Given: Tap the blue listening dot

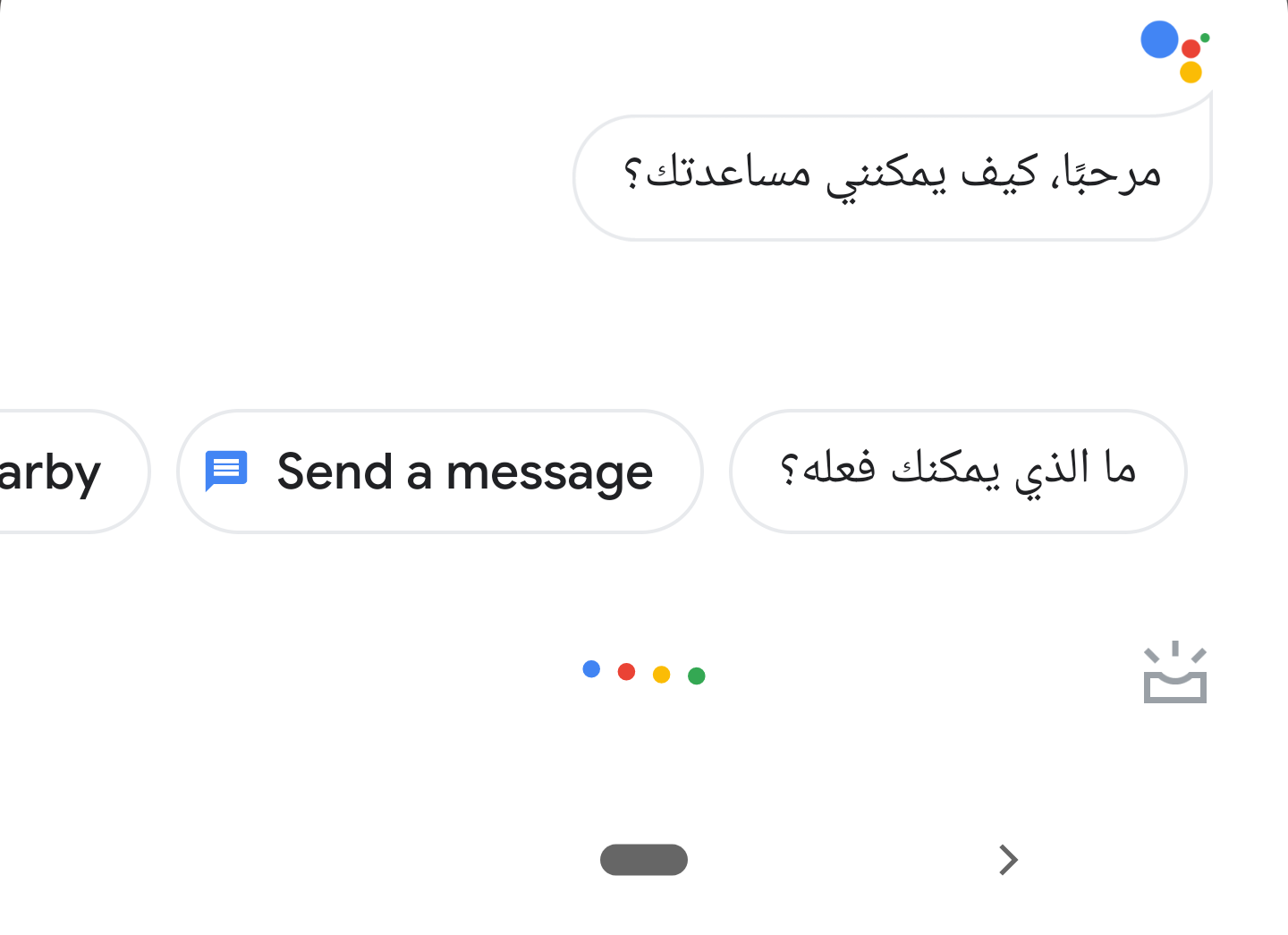Looking at the screenshot, I should point(591,668).
